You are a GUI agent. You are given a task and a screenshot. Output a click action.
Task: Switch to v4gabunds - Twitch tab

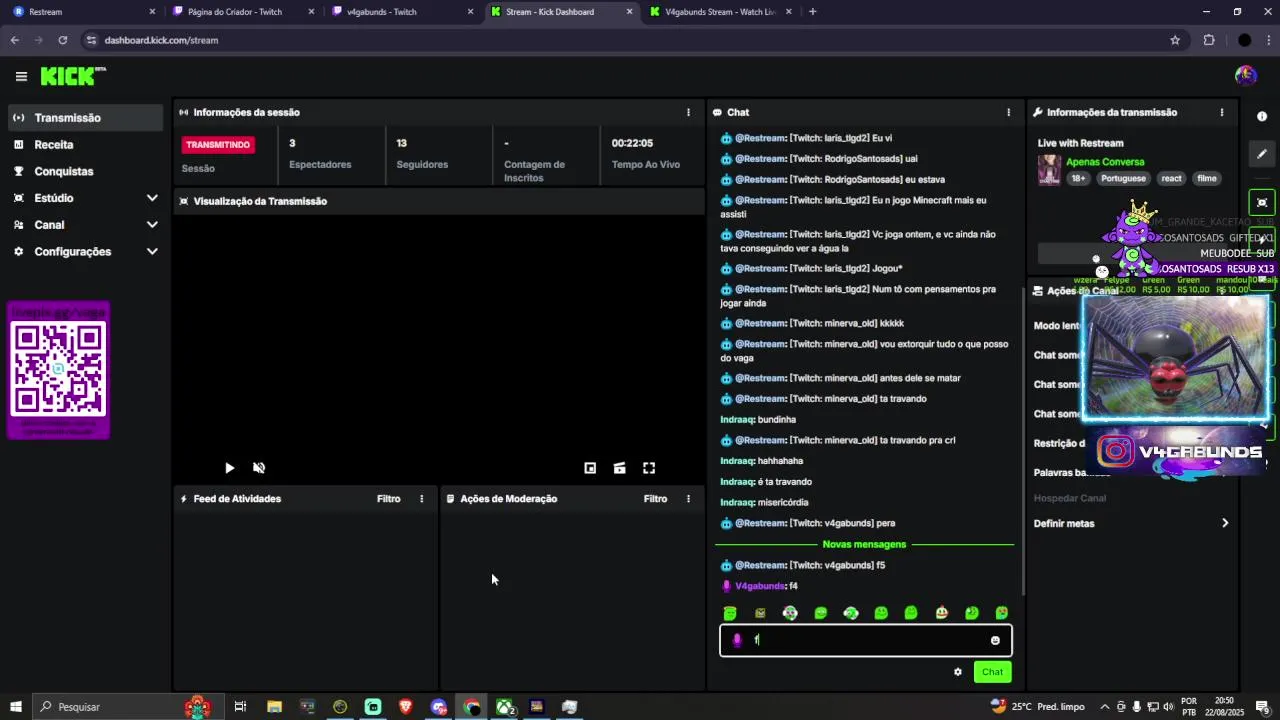[x=402, y=12]
